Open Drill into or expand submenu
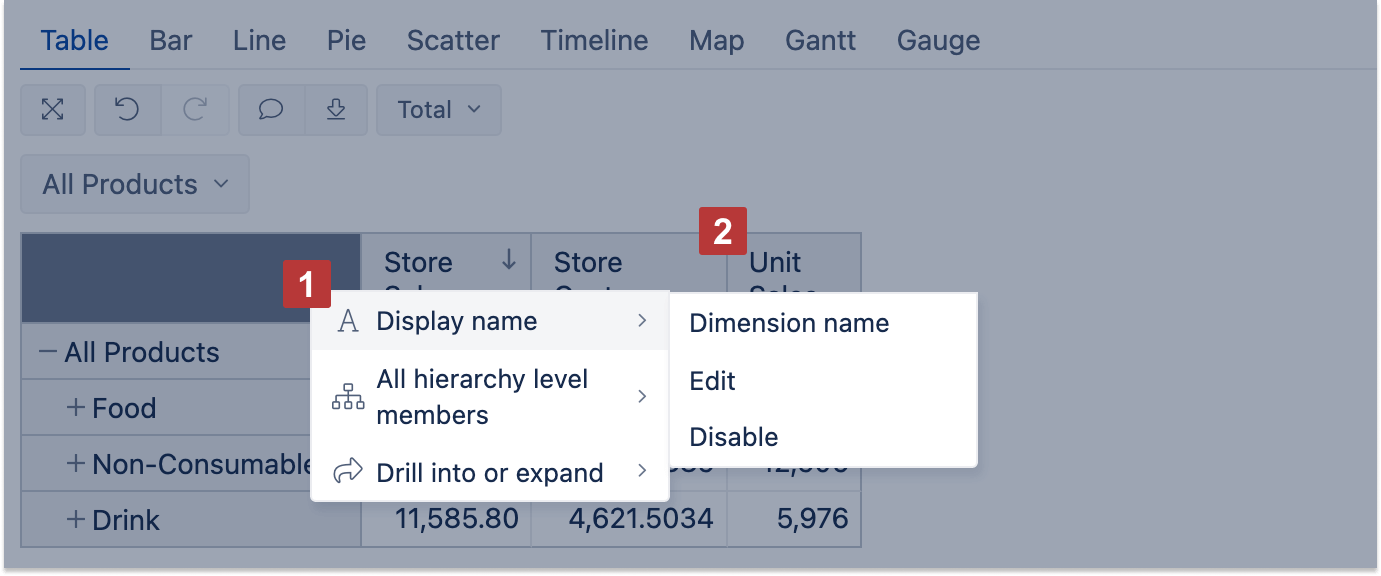 coord(489,473)
